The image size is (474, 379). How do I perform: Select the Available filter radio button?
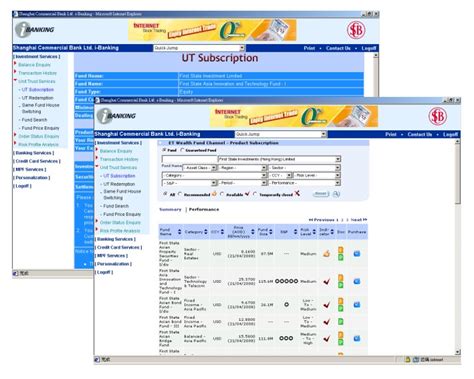222,194
